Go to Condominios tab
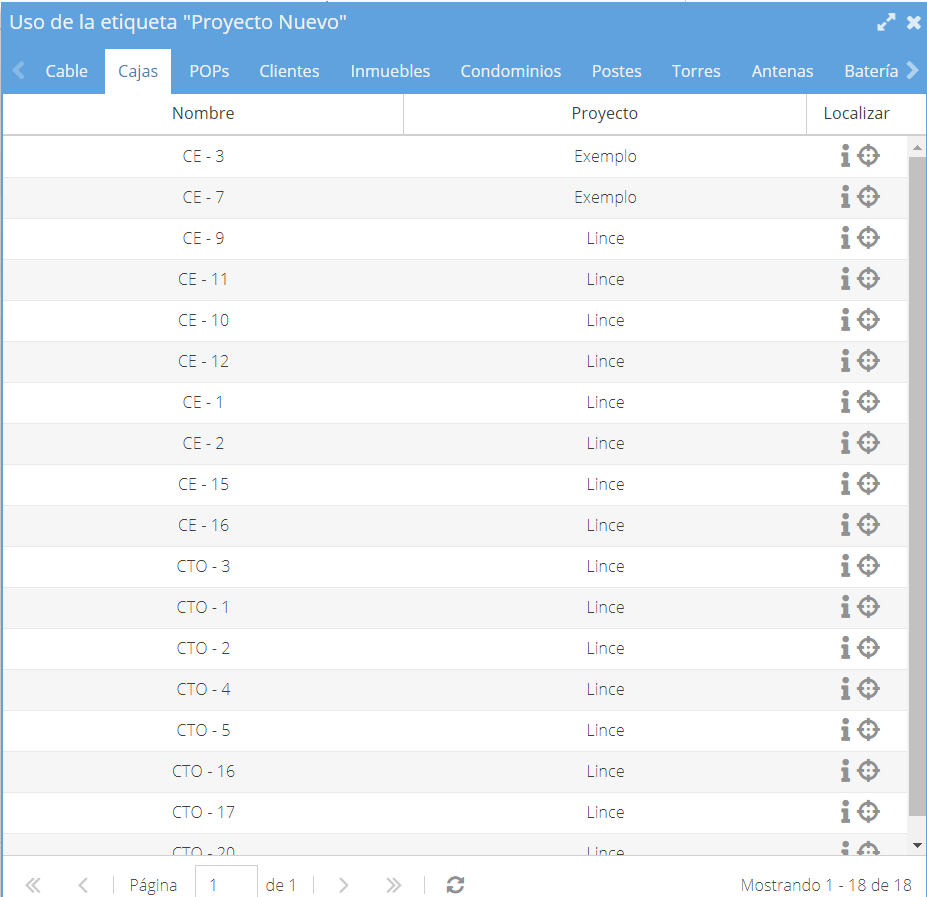Screen dimensions: 927x897 coord(511,71)
